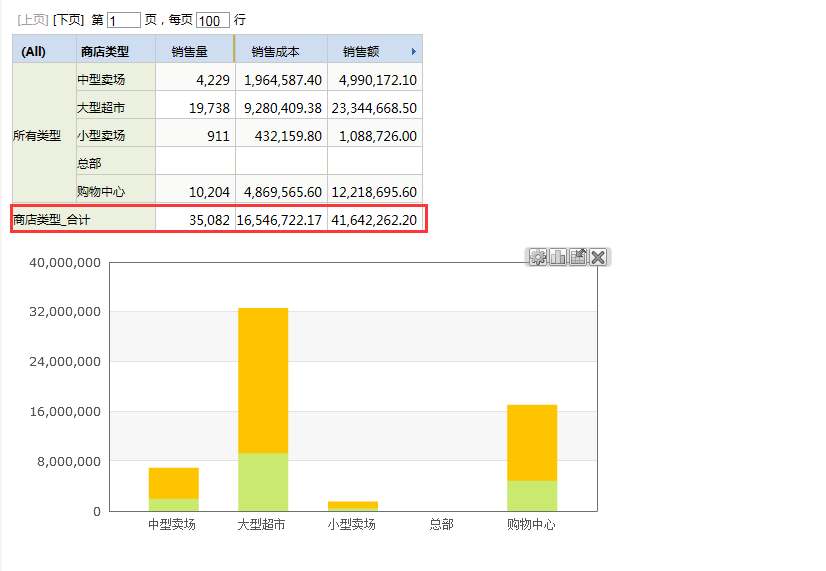This screenshot has width=826, height=571.
Task: Click 大型超市 label on chart axis
Action: pyautogui.click(x=261, y=525)
